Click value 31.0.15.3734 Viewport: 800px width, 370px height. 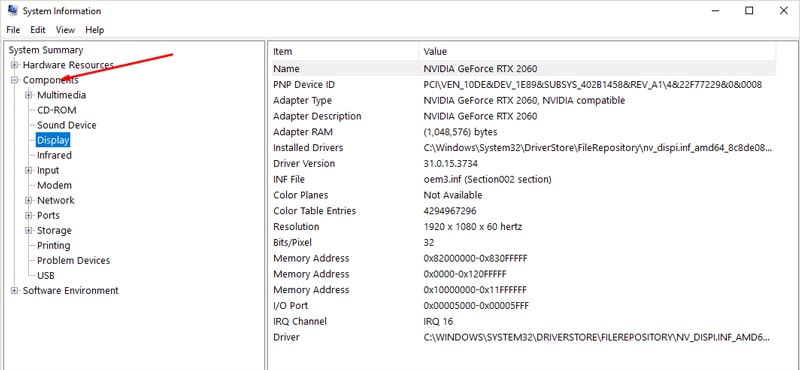(451, 163)
